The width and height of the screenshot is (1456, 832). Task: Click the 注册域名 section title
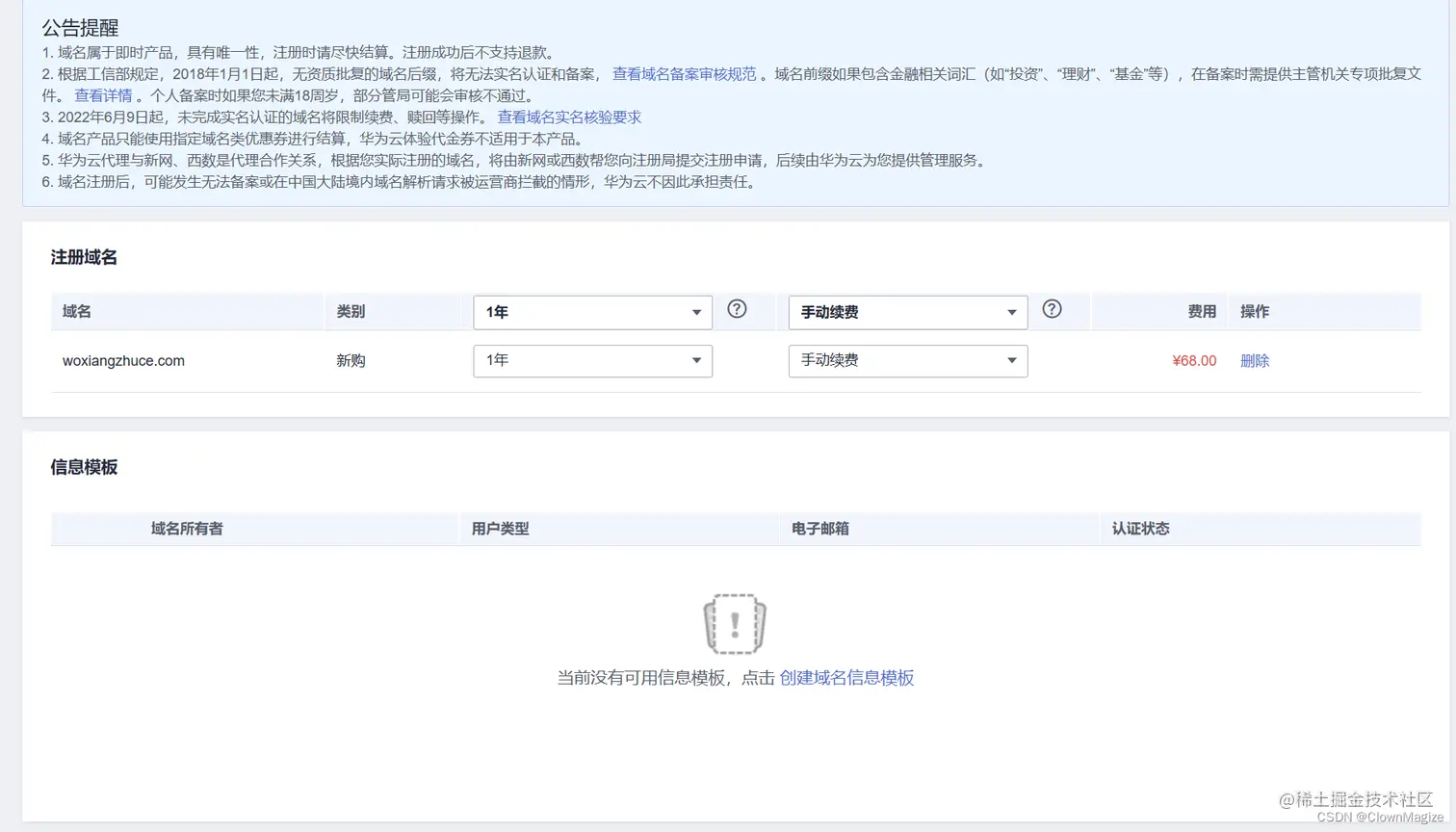point(82,257)
